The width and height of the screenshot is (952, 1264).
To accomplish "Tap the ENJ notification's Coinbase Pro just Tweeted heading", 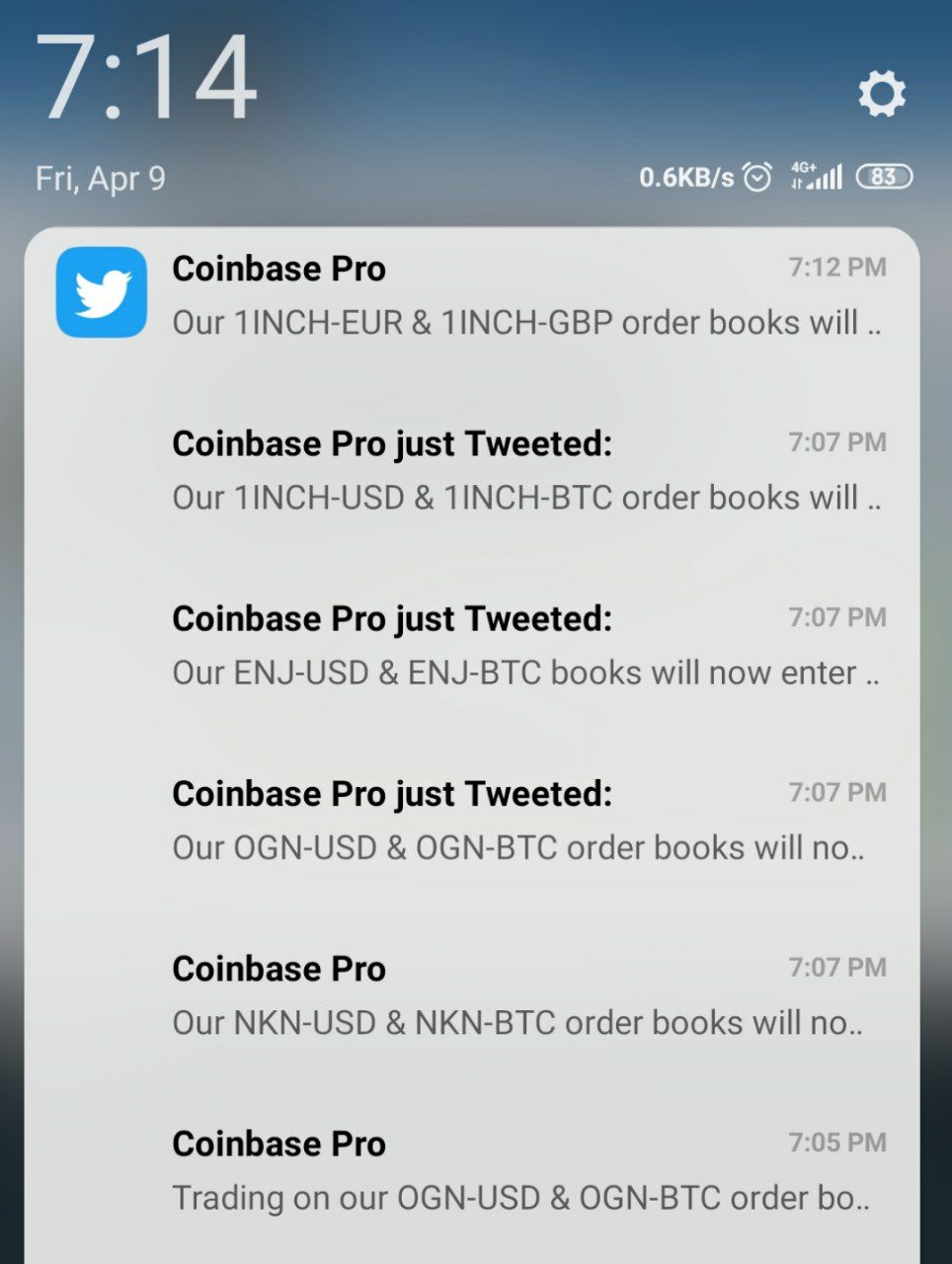I will point(392,619).
